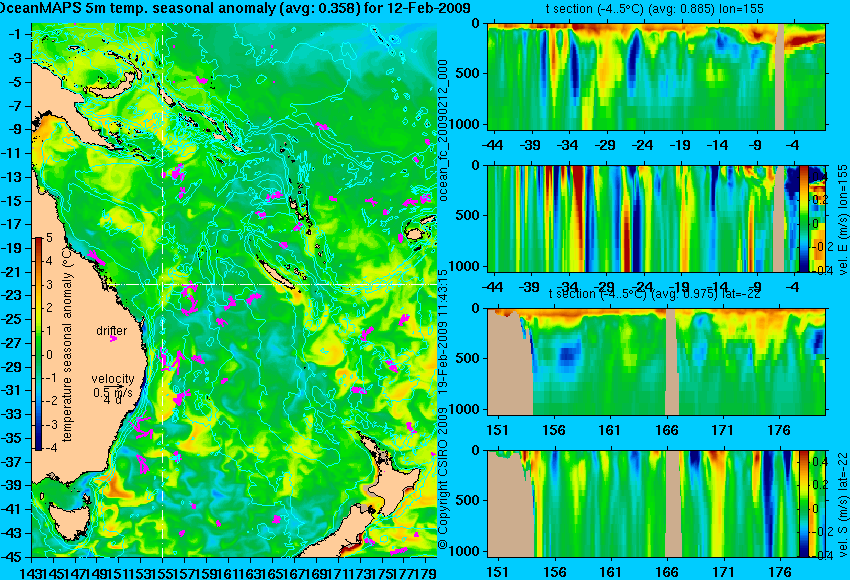Open the t section lat=-22 temperature panel
Image resolution: width=850 pixels, height=580 pixels.
656,362
